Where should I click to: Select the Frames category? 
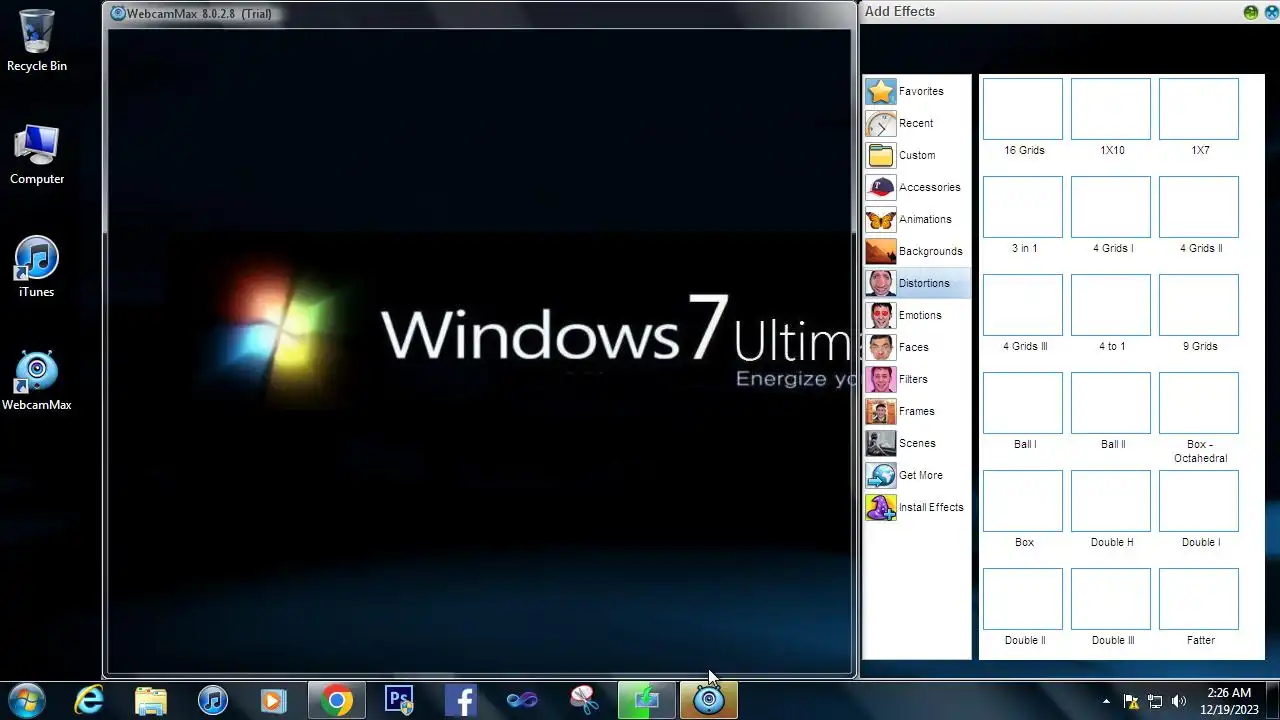[917, 411]
